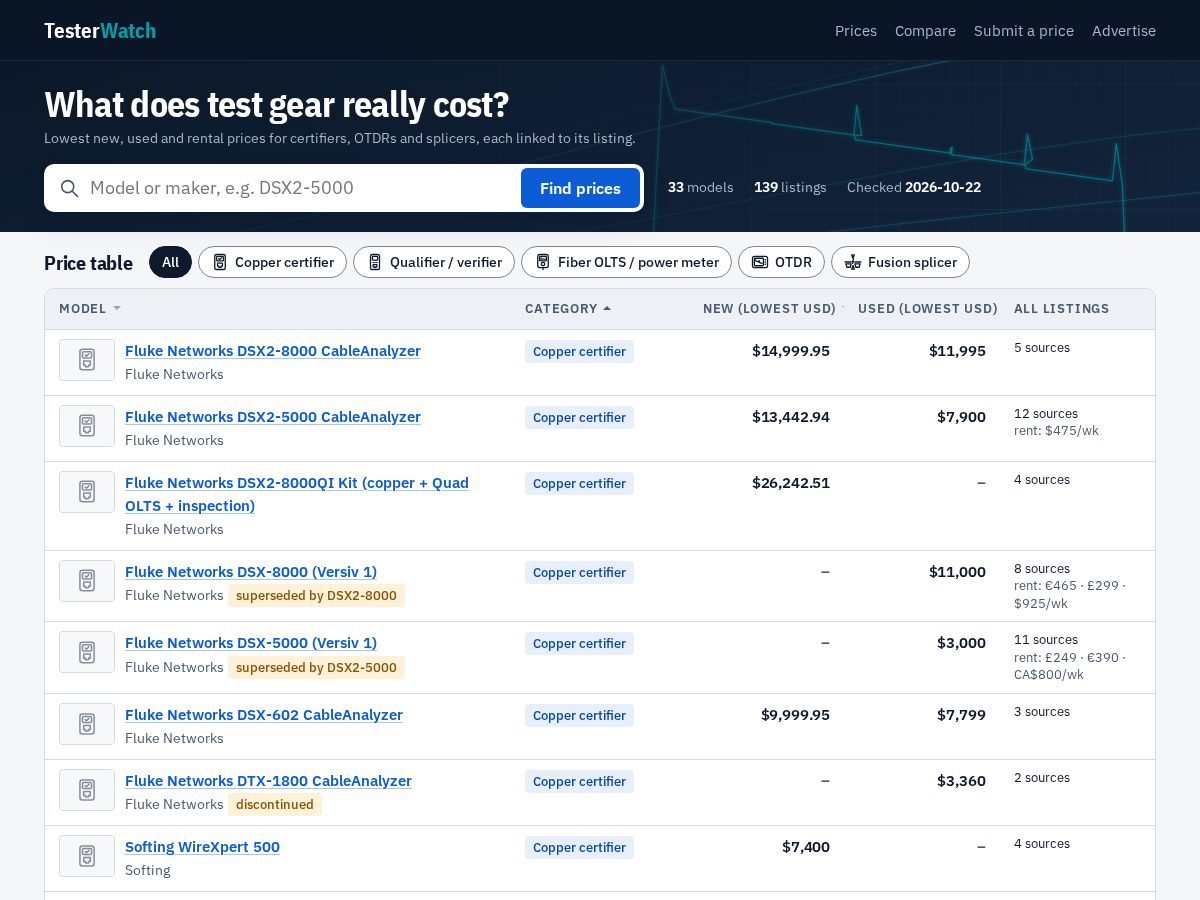Screen dimensions: 1200x900
Task: Click the "5 sources" listings cell
Action: point(1042,348)
